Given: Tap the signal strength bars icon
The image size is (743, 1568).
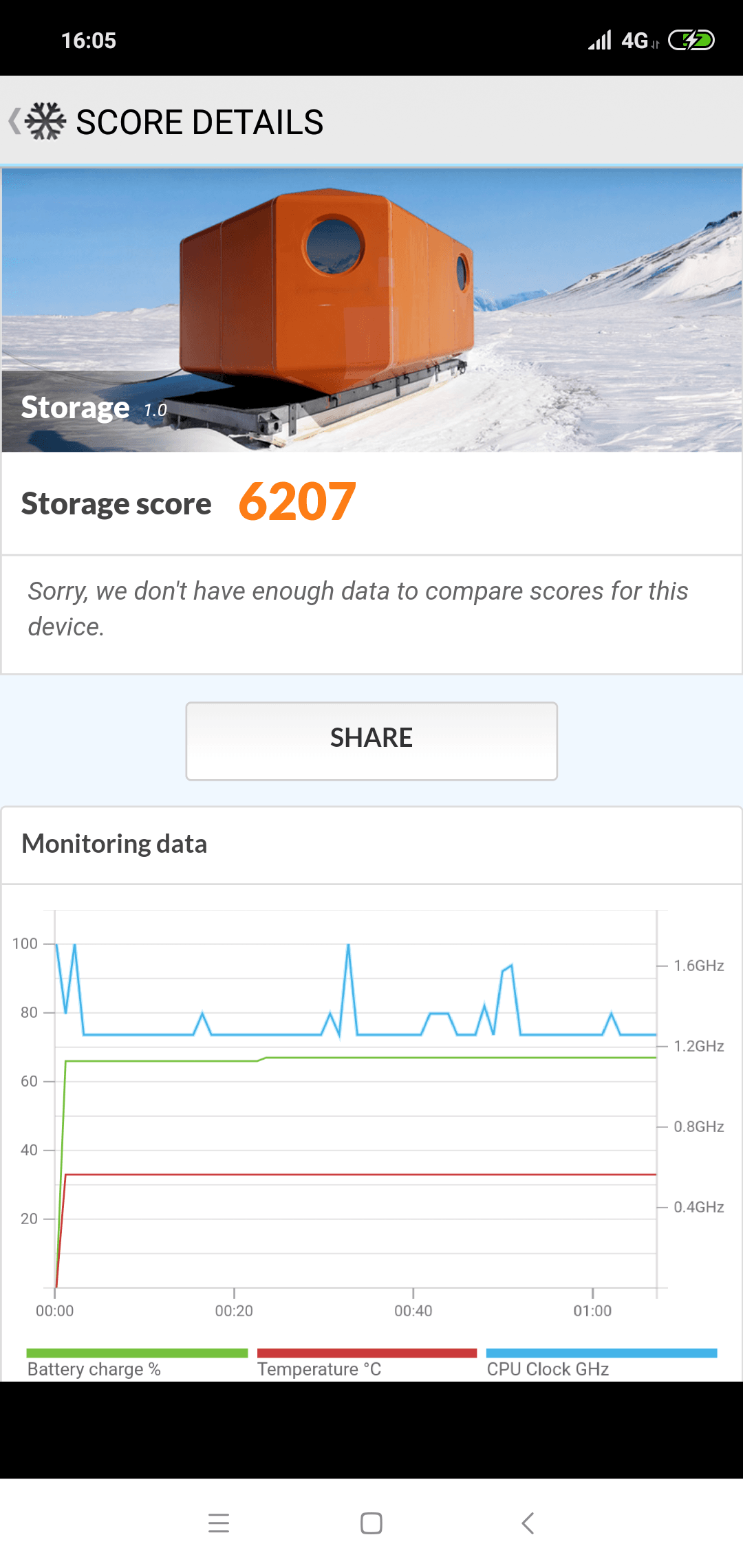Looking at the screenshot, I should click(x=600, y=41).
